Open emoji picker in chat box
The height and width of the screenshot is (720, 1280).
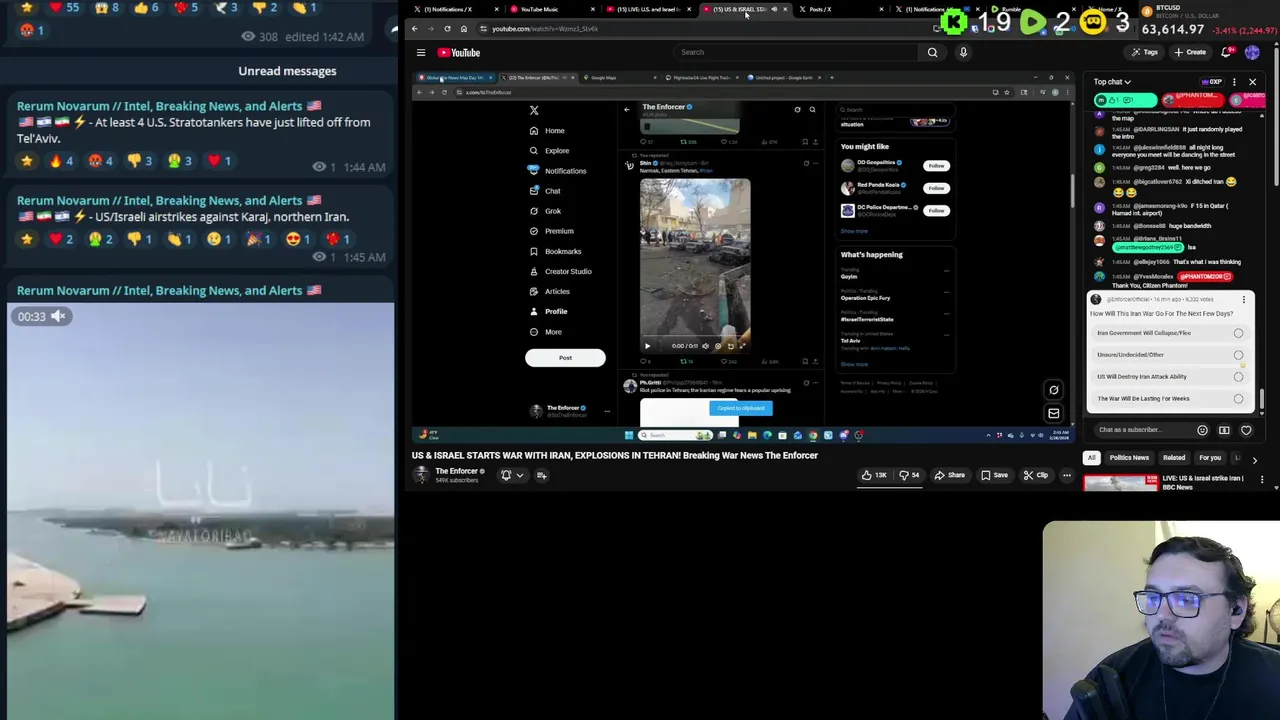pos(1202,430)
